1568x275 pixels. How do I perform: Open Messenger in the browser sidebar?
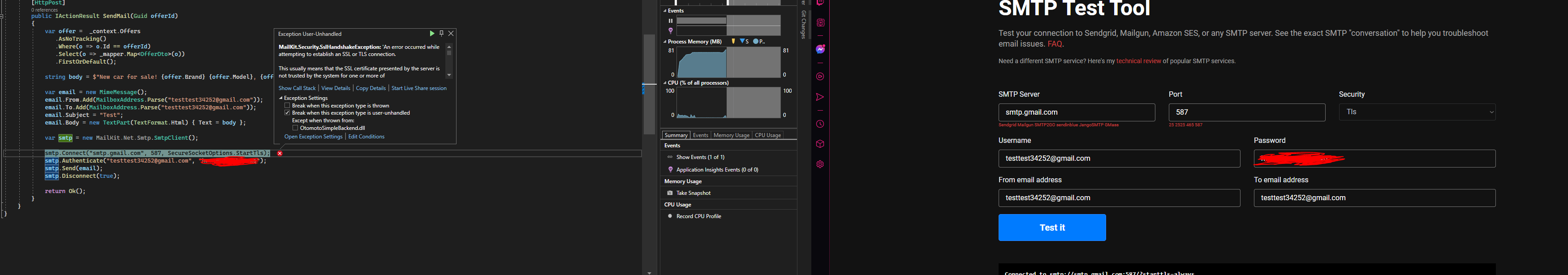point(821,49)
